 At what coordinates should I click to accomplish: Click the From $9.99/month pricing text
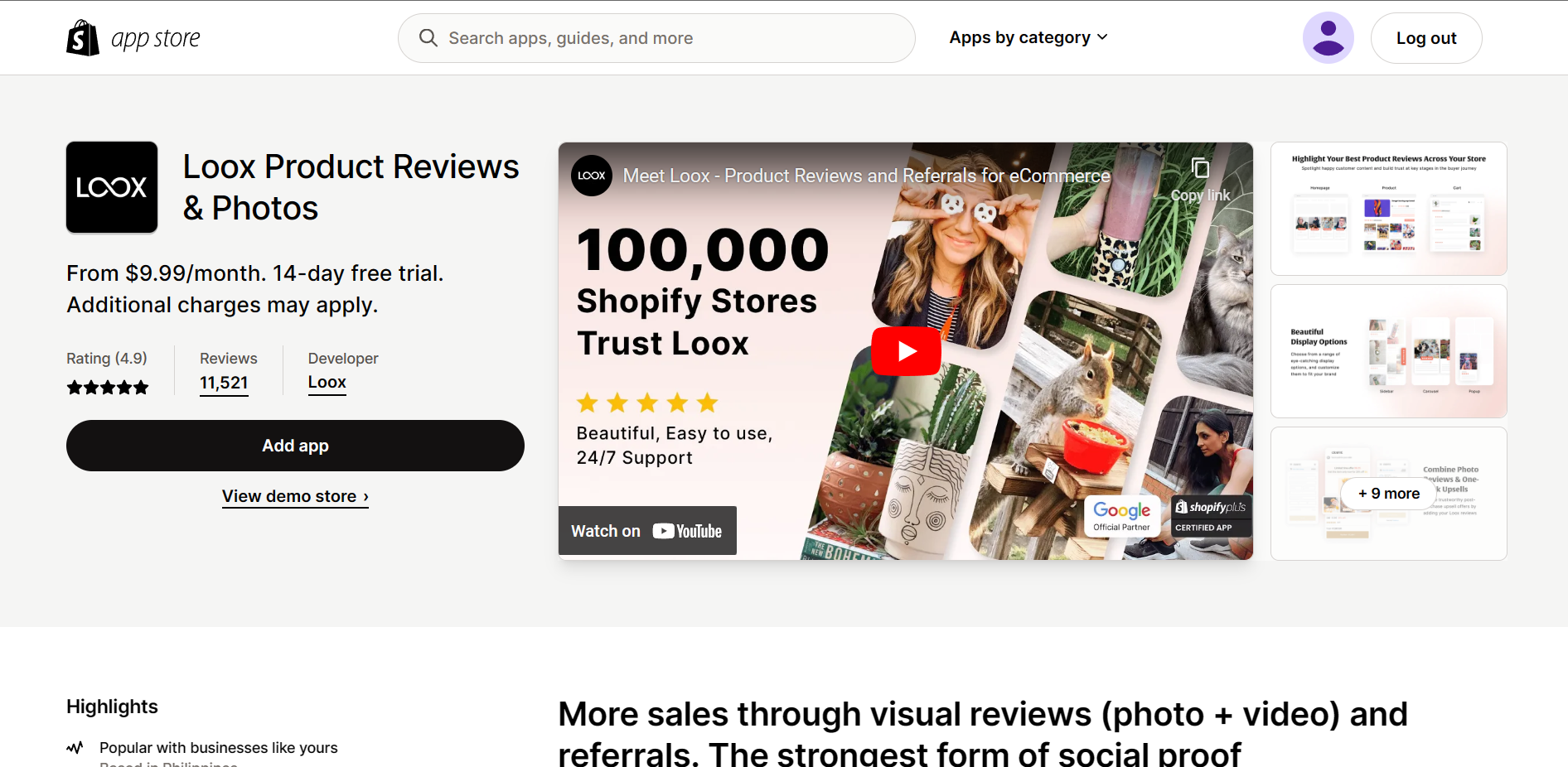click(255, 289)
